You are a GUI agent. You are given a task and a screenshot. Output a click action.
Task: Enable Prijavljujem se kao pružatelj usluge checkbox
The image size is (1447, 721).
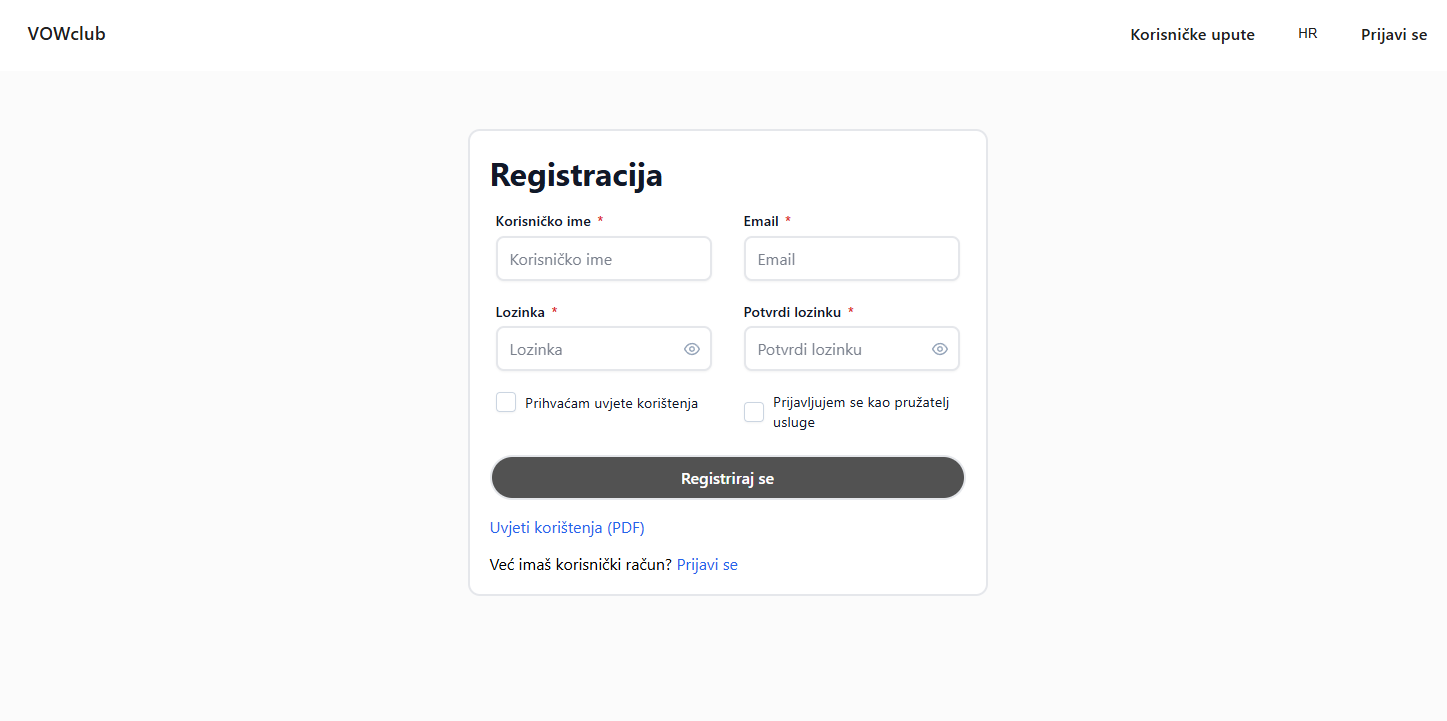[x=754, y=412]
